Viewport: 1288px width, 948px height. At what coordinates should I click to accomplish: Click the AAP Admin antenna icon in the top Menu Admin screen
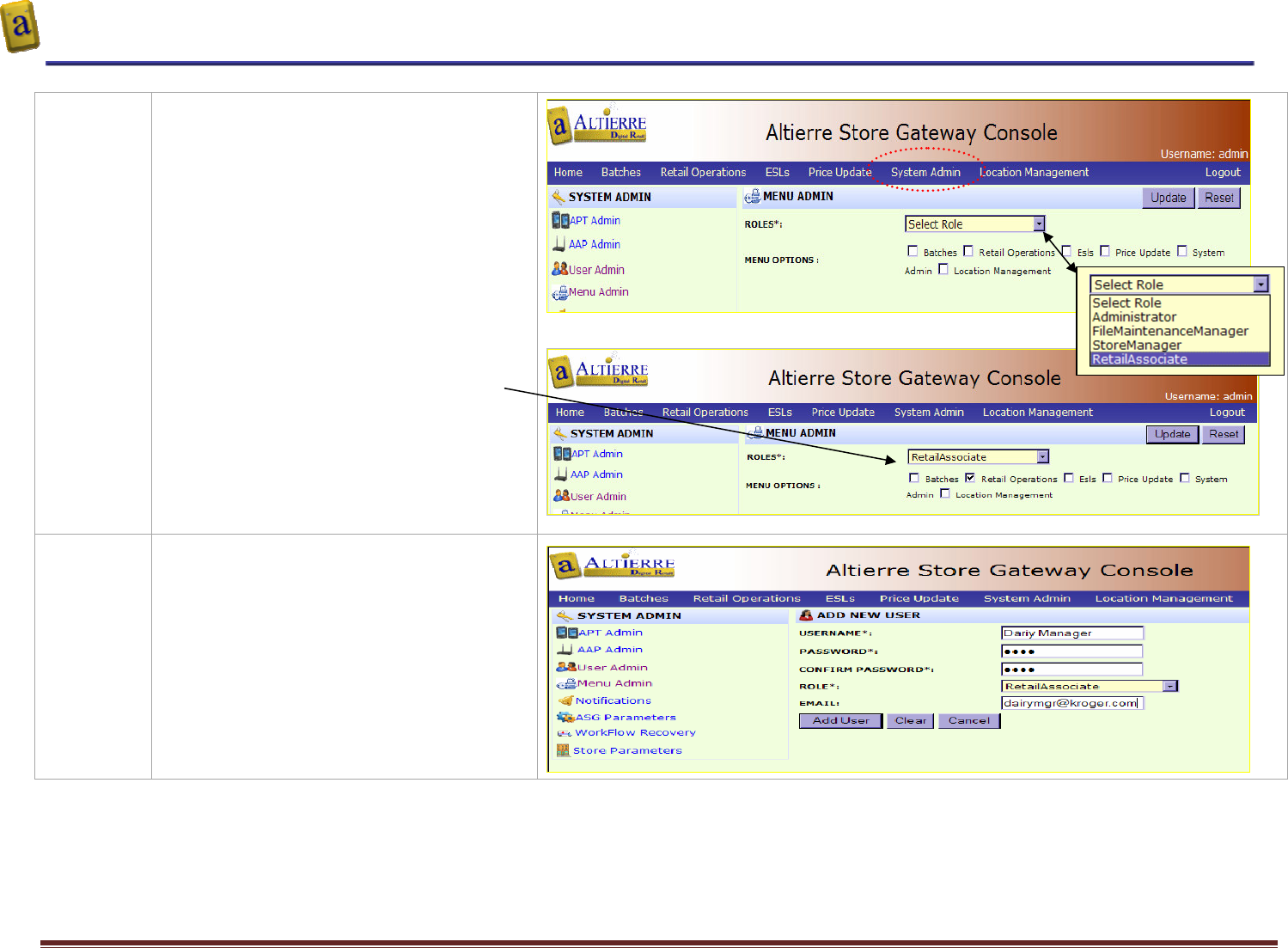[x=559, y=244]
